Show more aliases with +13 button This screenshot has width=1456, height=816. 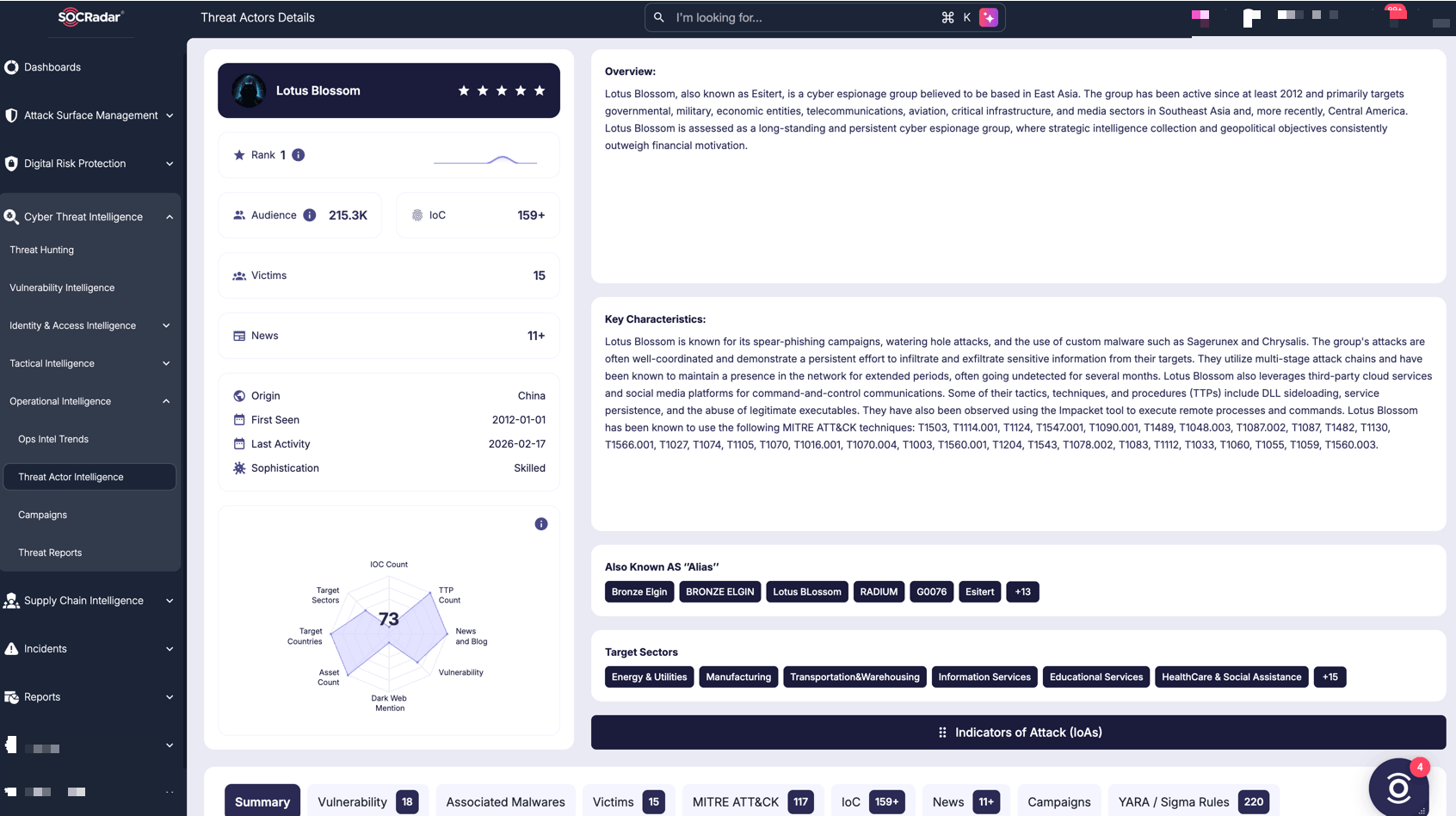tap(1022, 592)
